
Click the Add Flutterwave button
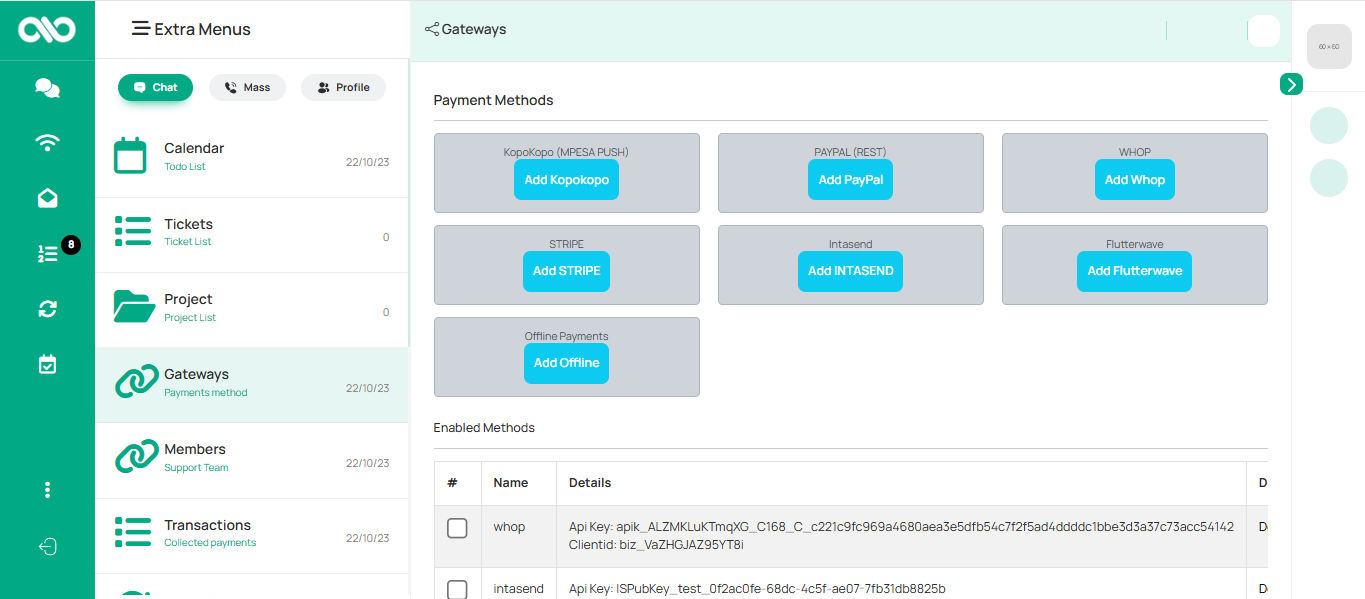tap(1134, 271)
